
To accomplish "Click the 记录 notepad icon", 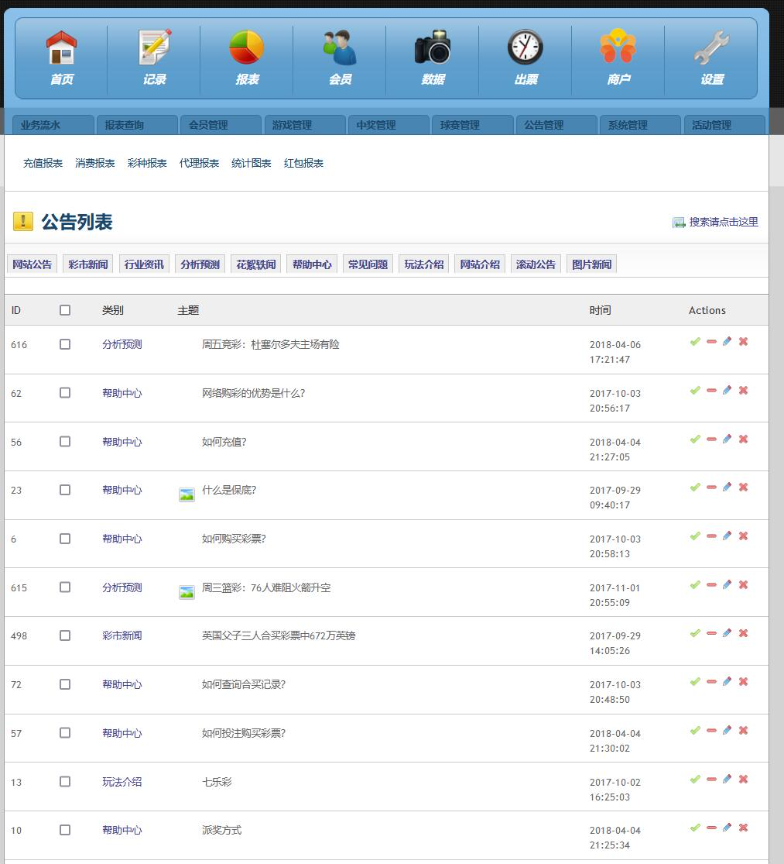I will point(154,47).
